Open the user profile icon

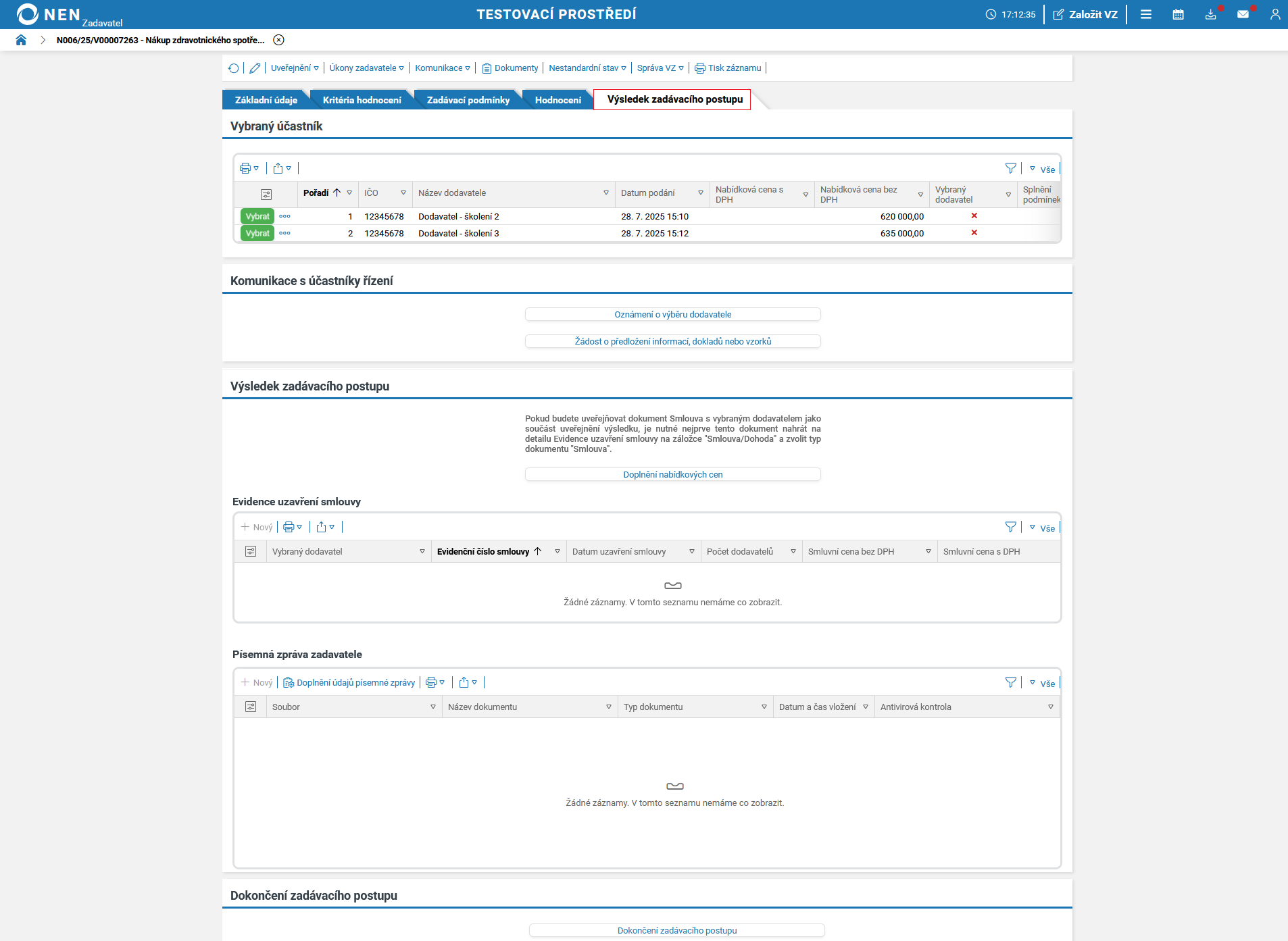pyautogui.click(x=1275, y=14)
